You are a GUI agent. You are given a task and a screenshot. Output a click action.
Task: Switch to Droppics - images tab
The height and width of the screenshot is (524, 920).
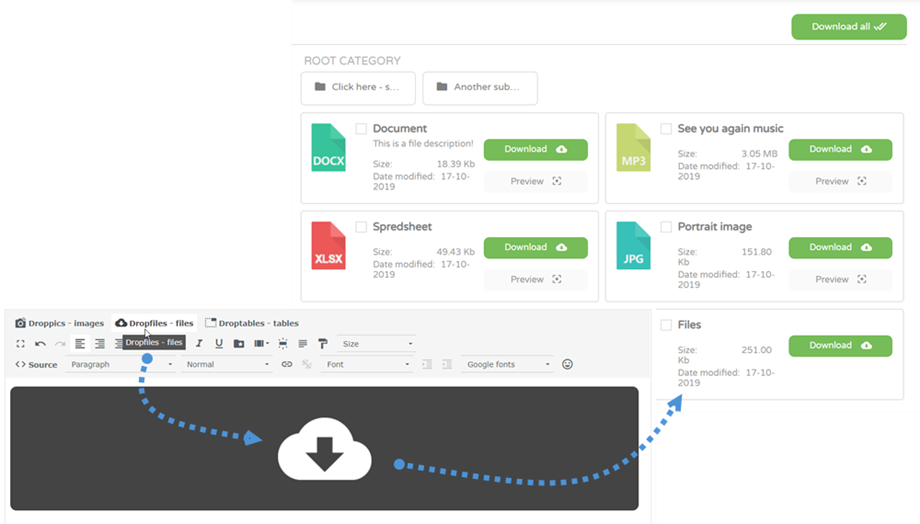pyautogui.click(x=60, y=323)
